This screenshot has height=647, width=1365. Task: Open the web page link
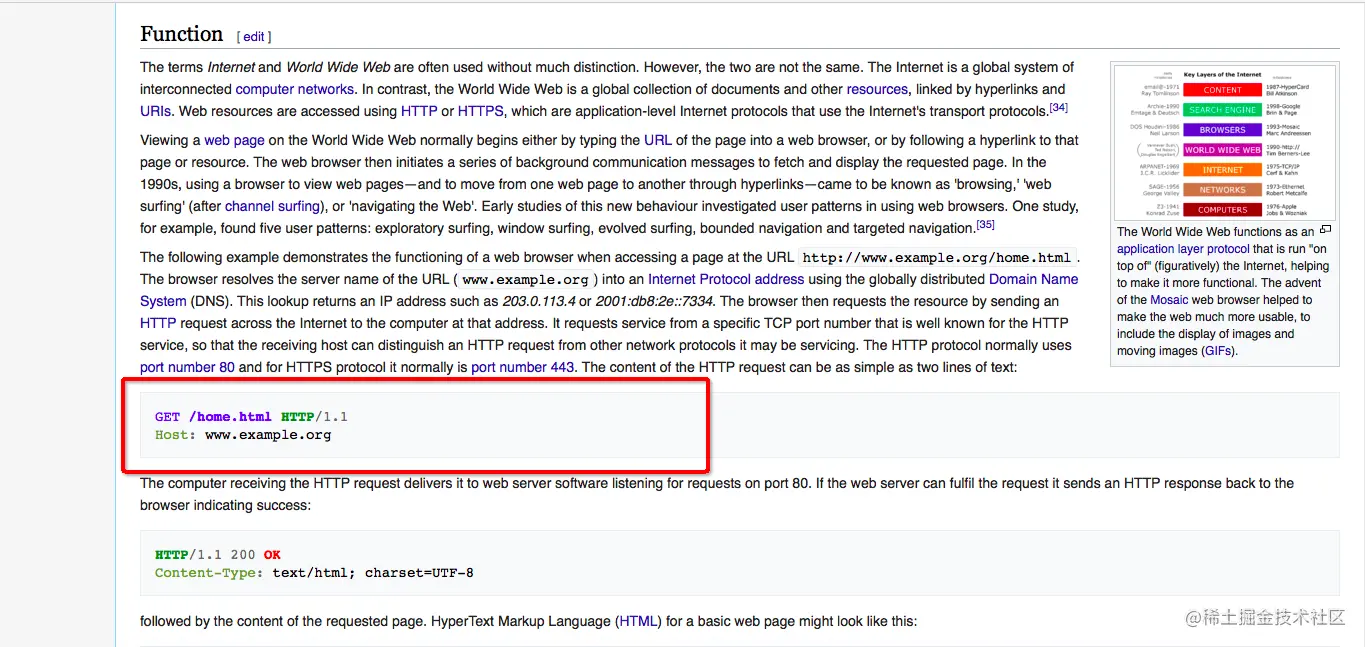235,140
